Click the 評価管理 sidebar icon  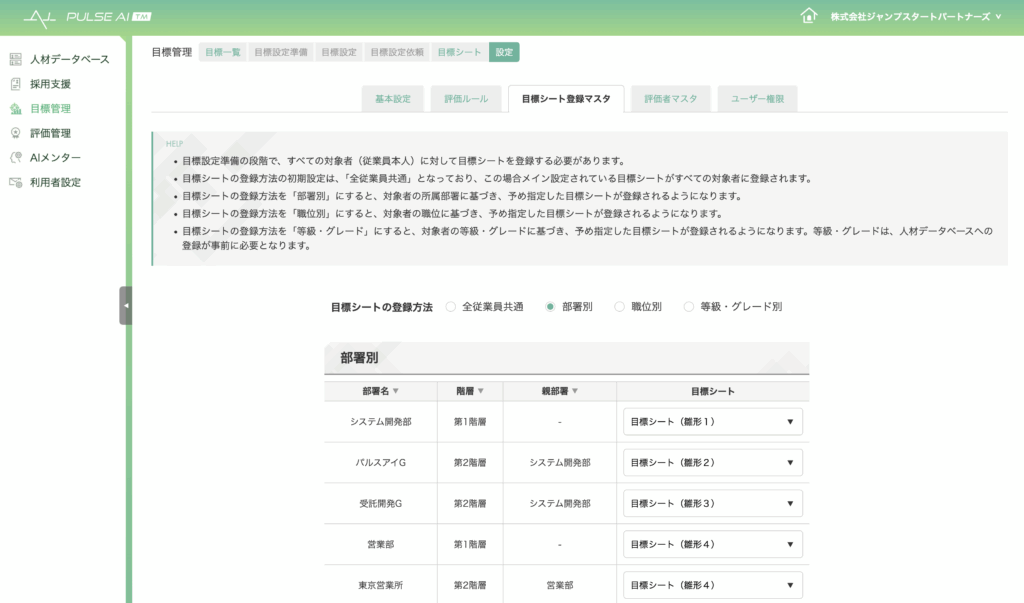click(x=15, y=133)
